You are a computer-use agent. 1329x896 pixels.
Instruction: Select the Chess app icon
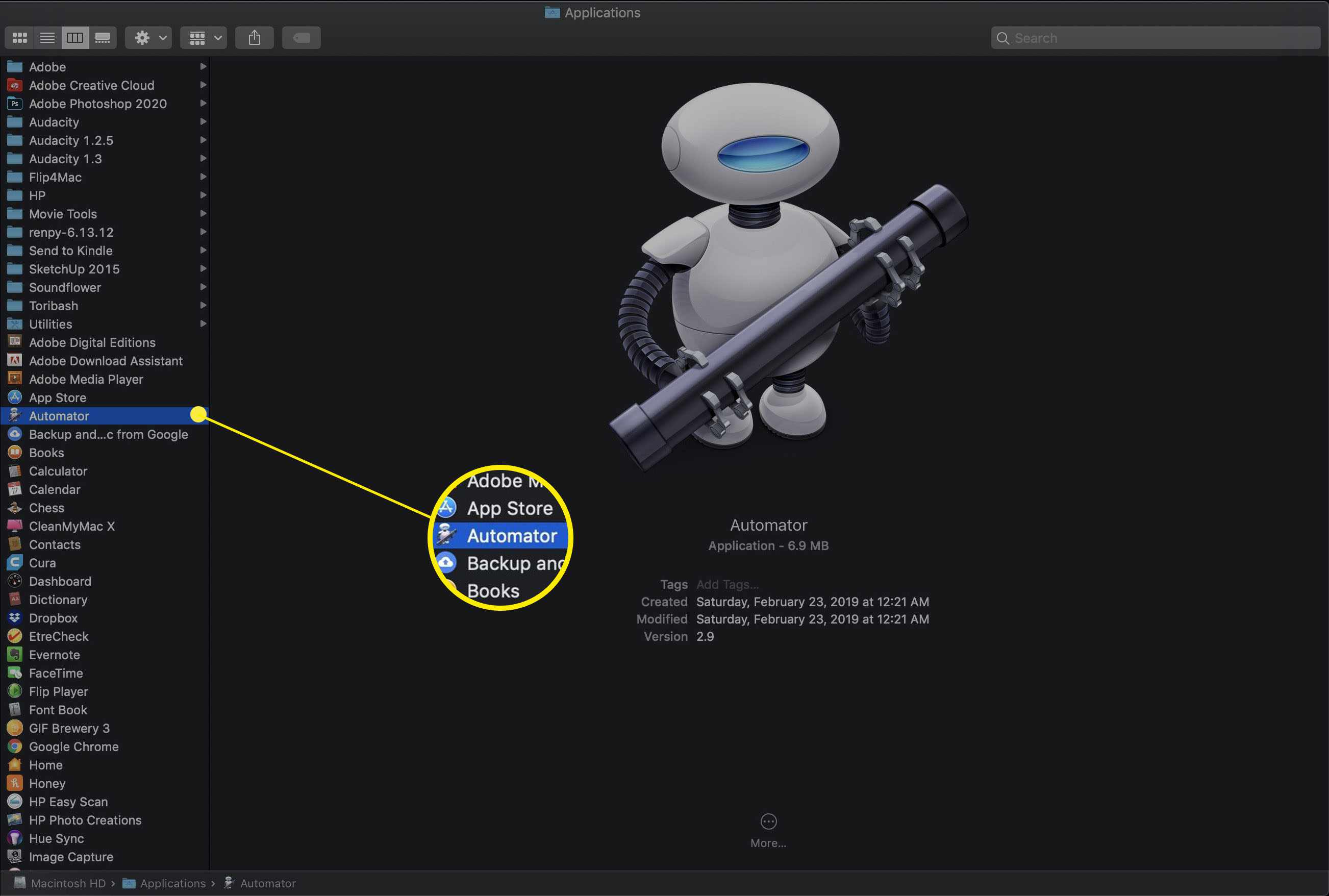click(x=15, y=507)
